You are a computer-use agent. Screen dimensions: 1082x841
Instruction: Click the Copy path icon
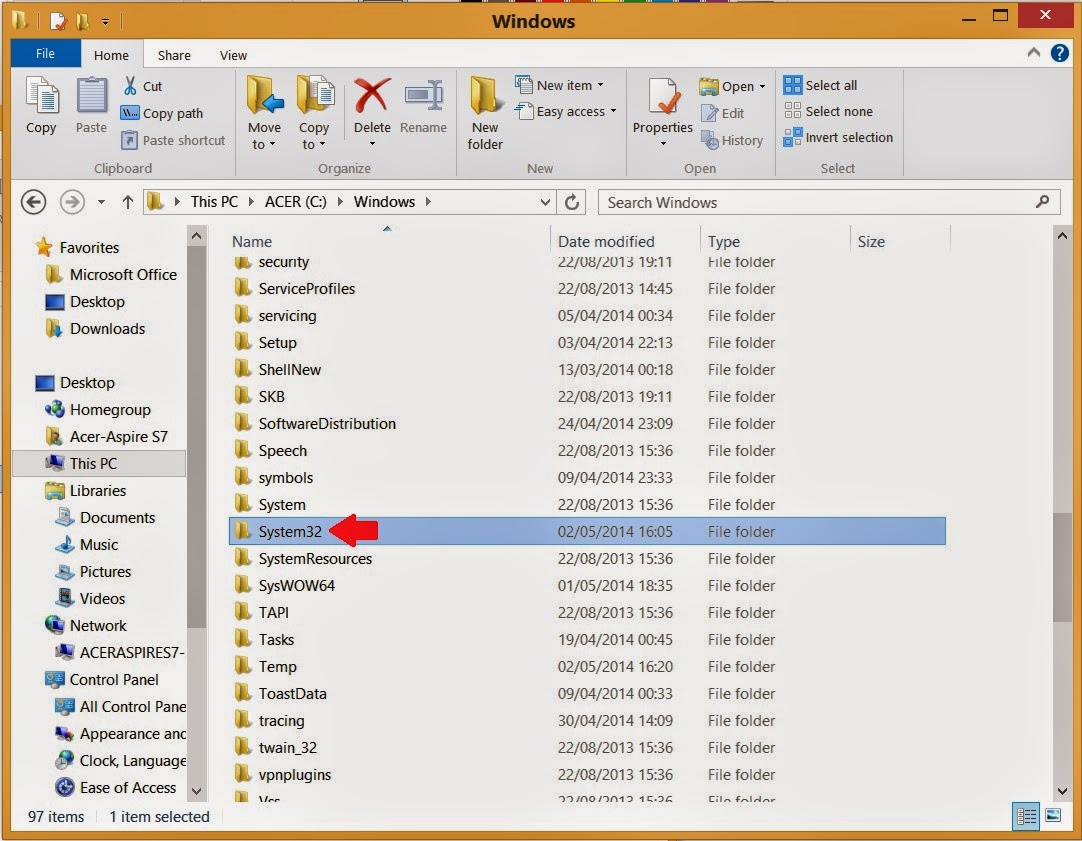tap(130, 113)
